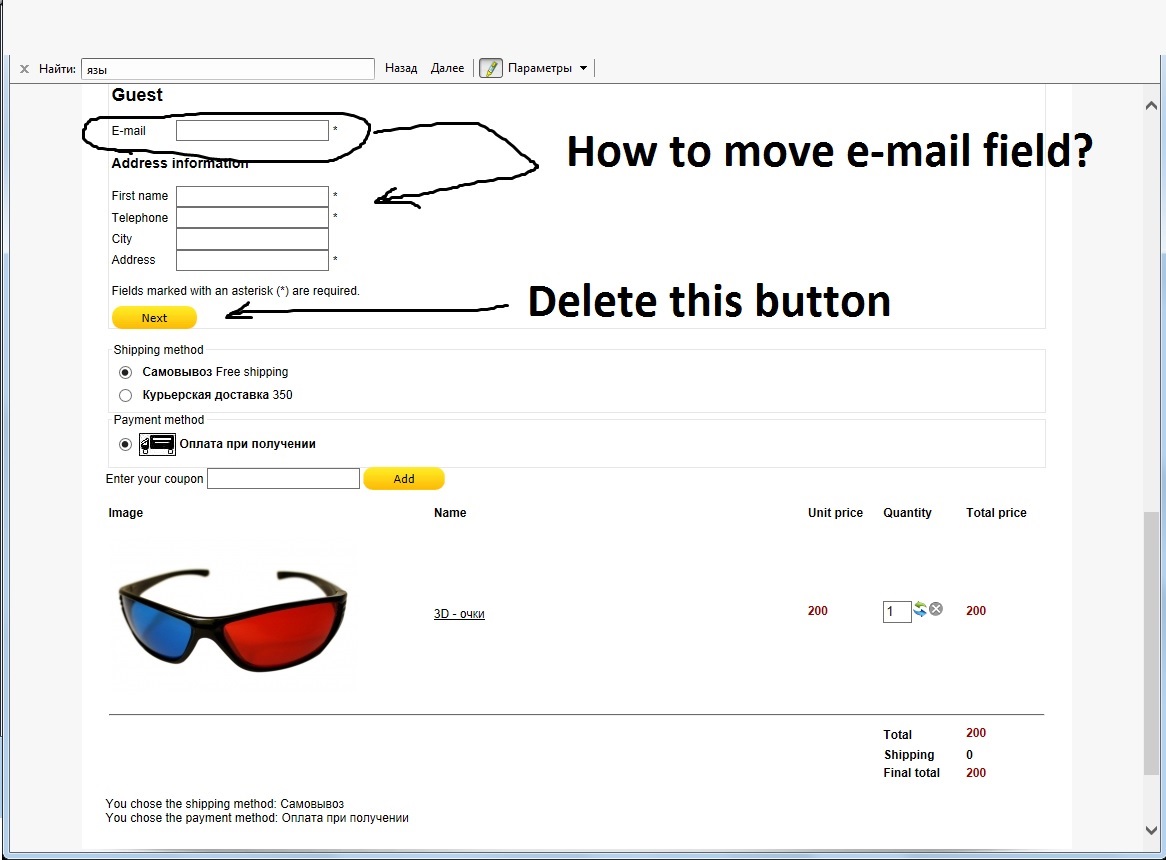Click the Shipping label in totals

(x=909, y=755)
